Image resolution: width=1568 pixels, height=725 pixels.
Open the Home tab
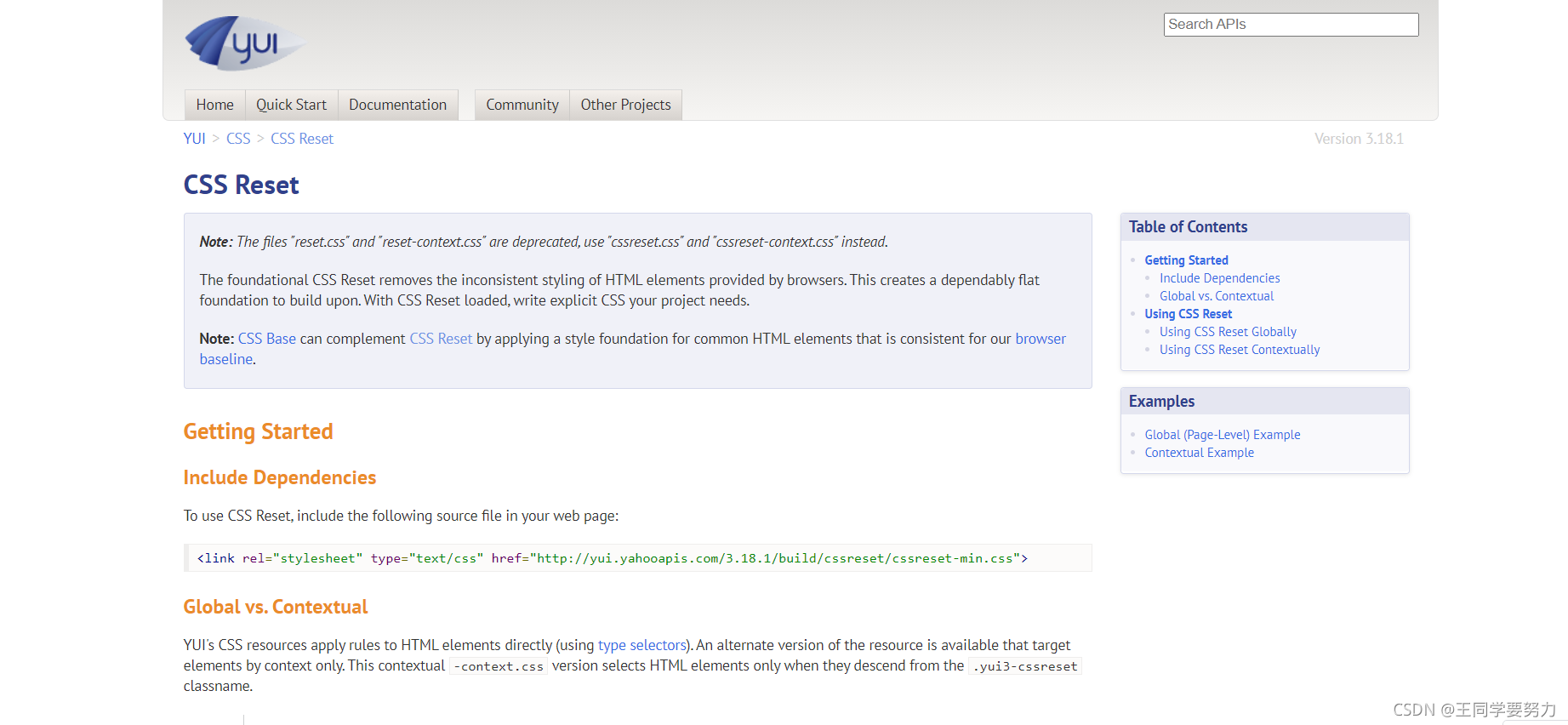pos(214,105)
